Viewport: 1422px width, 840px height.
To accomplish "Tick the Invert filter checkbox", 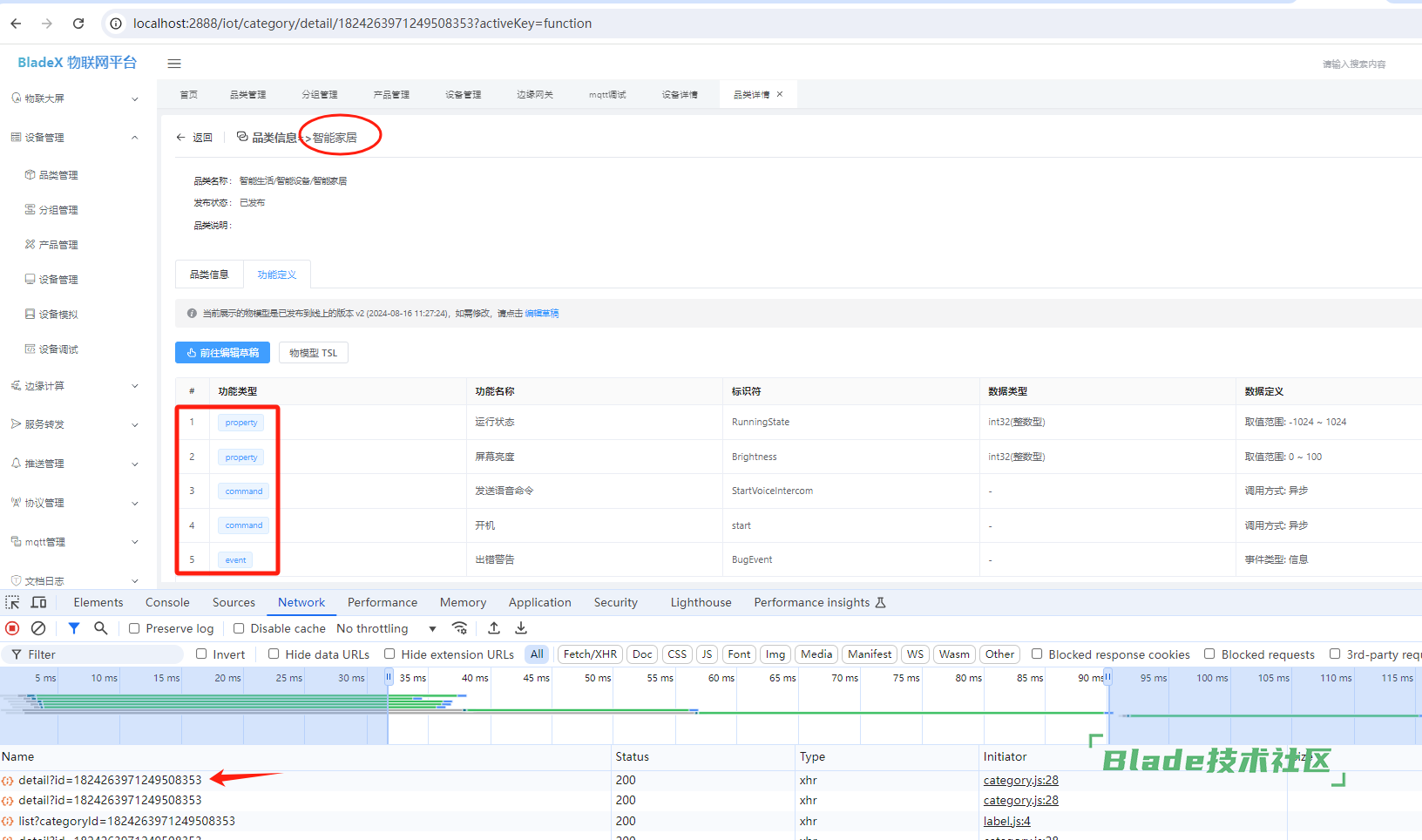I will pyautogui.click(x=201, y=654).
